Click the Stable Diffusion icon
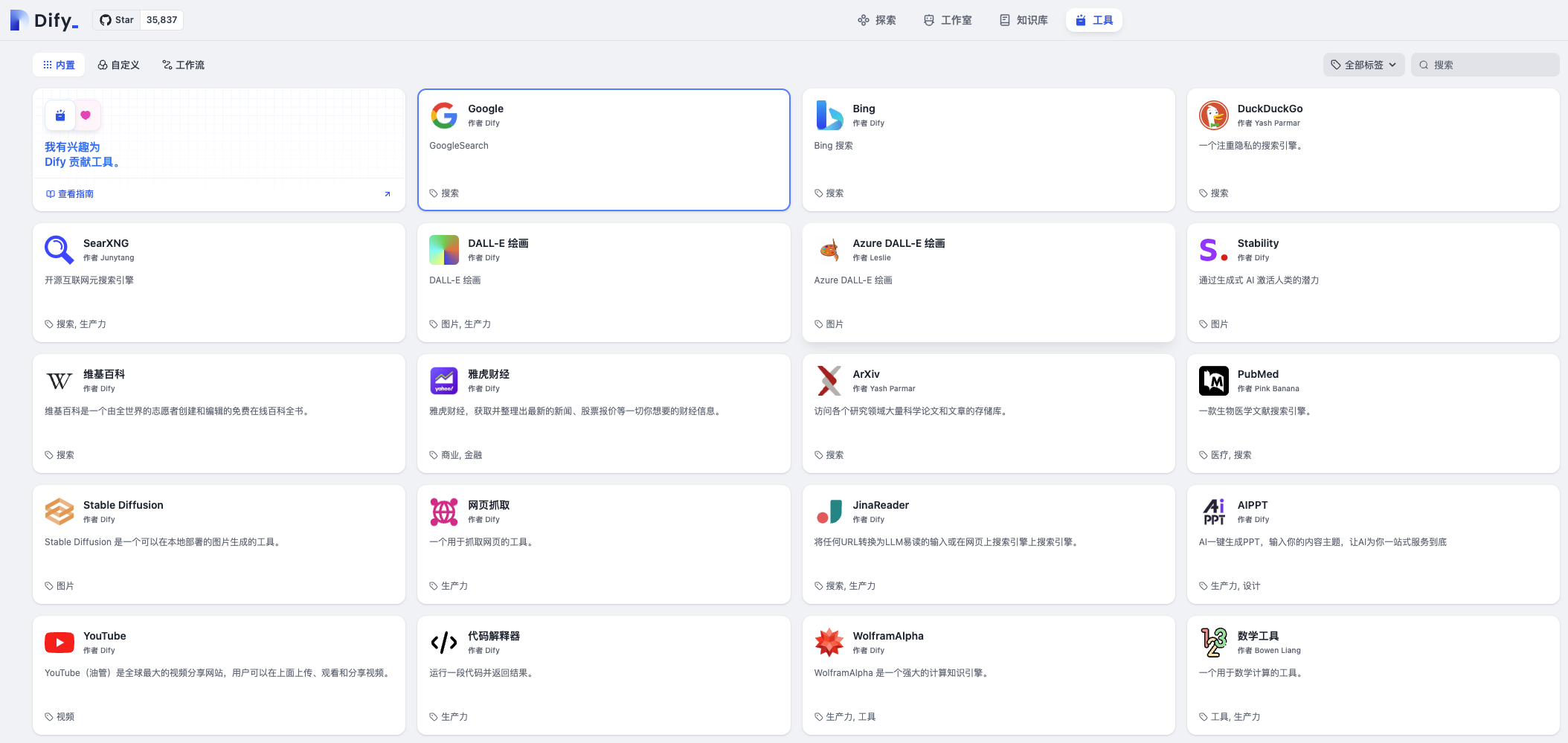Viewport: 1568px width, 743px height. coord(60,512)
